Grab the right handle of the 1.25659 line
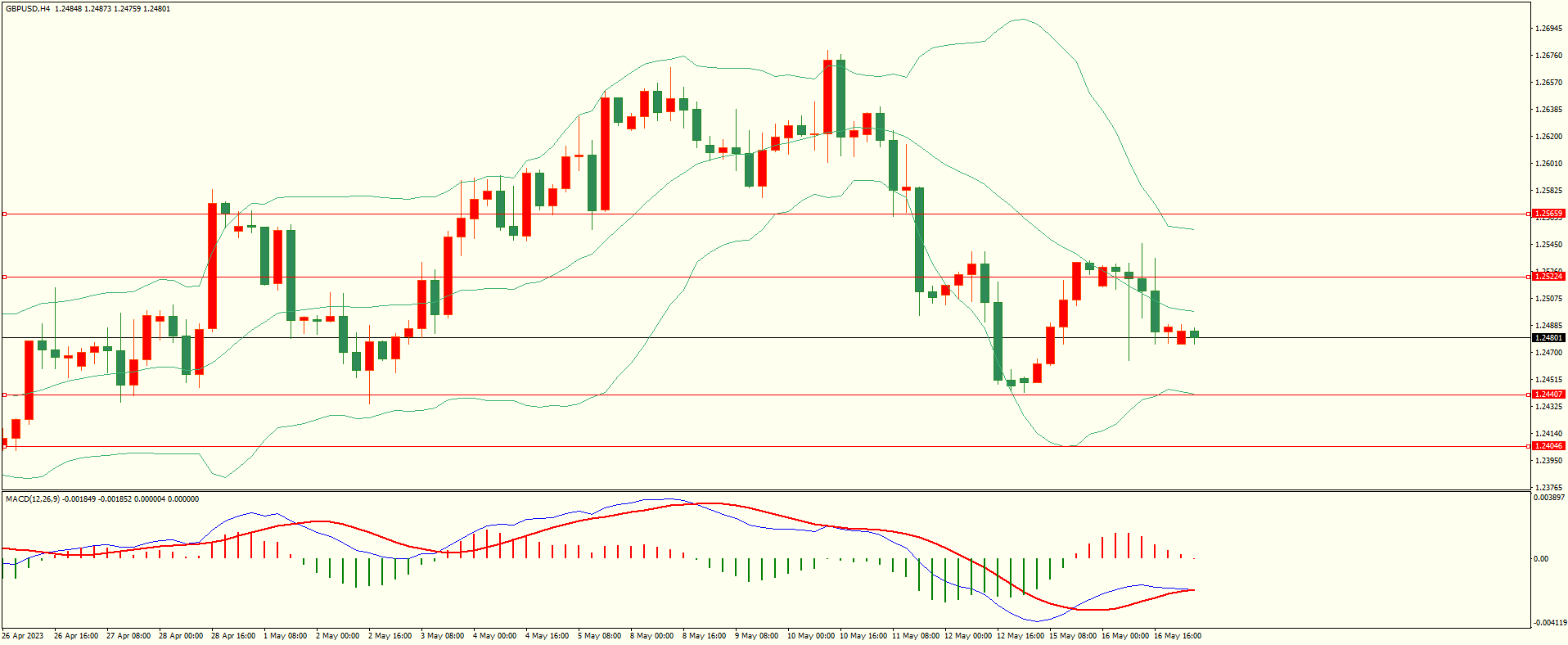 click(1529, 214)
